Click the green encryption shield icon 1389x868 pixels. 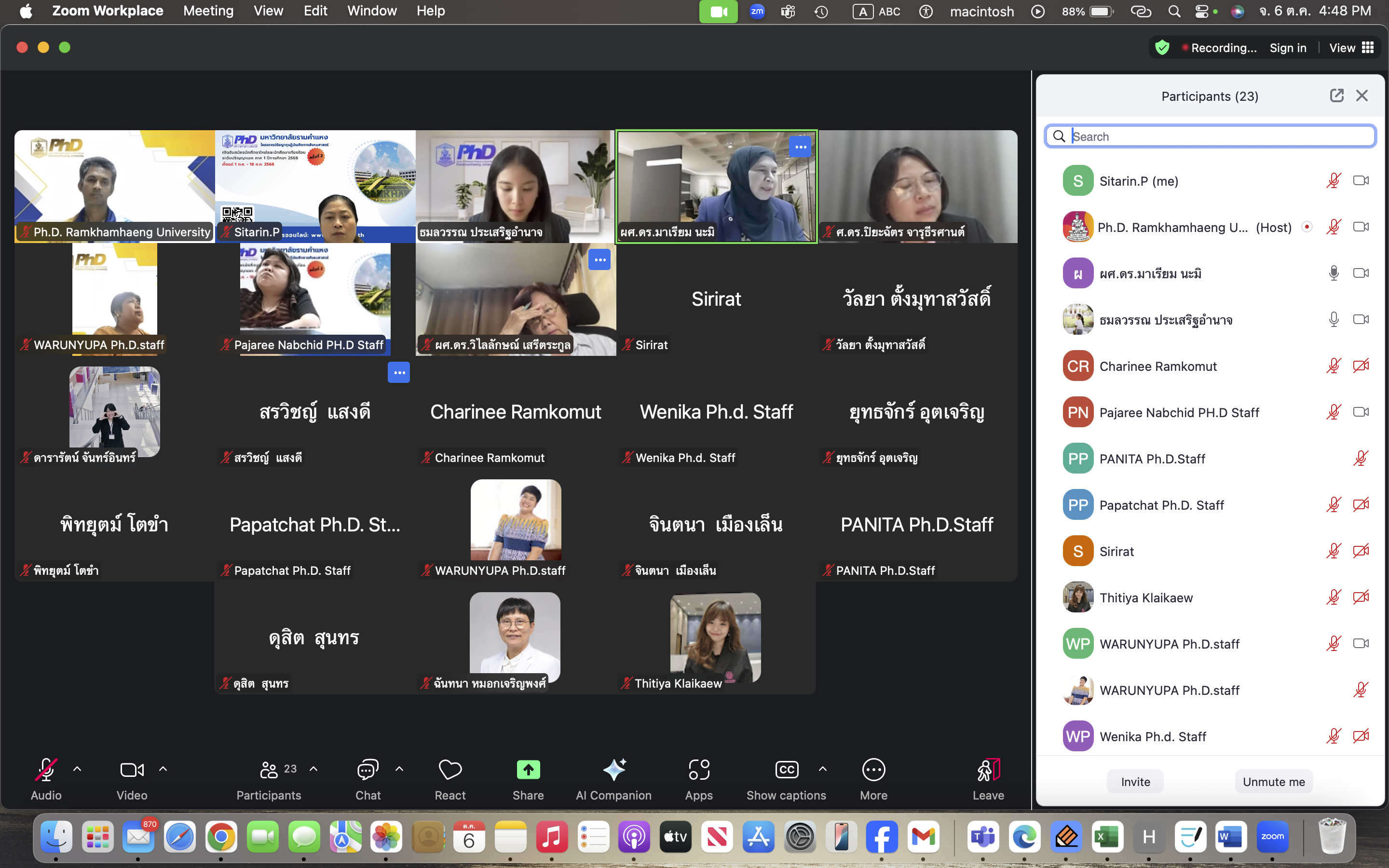pyautogui.click(x=1162, y=48)
